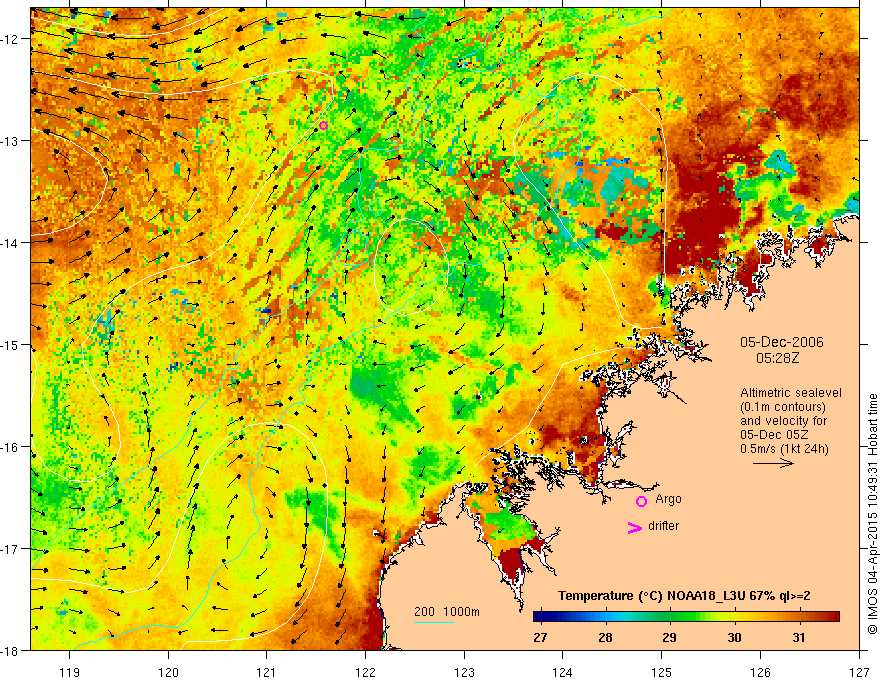Click the latitude axis label '-18'

(x=11, y=650)
